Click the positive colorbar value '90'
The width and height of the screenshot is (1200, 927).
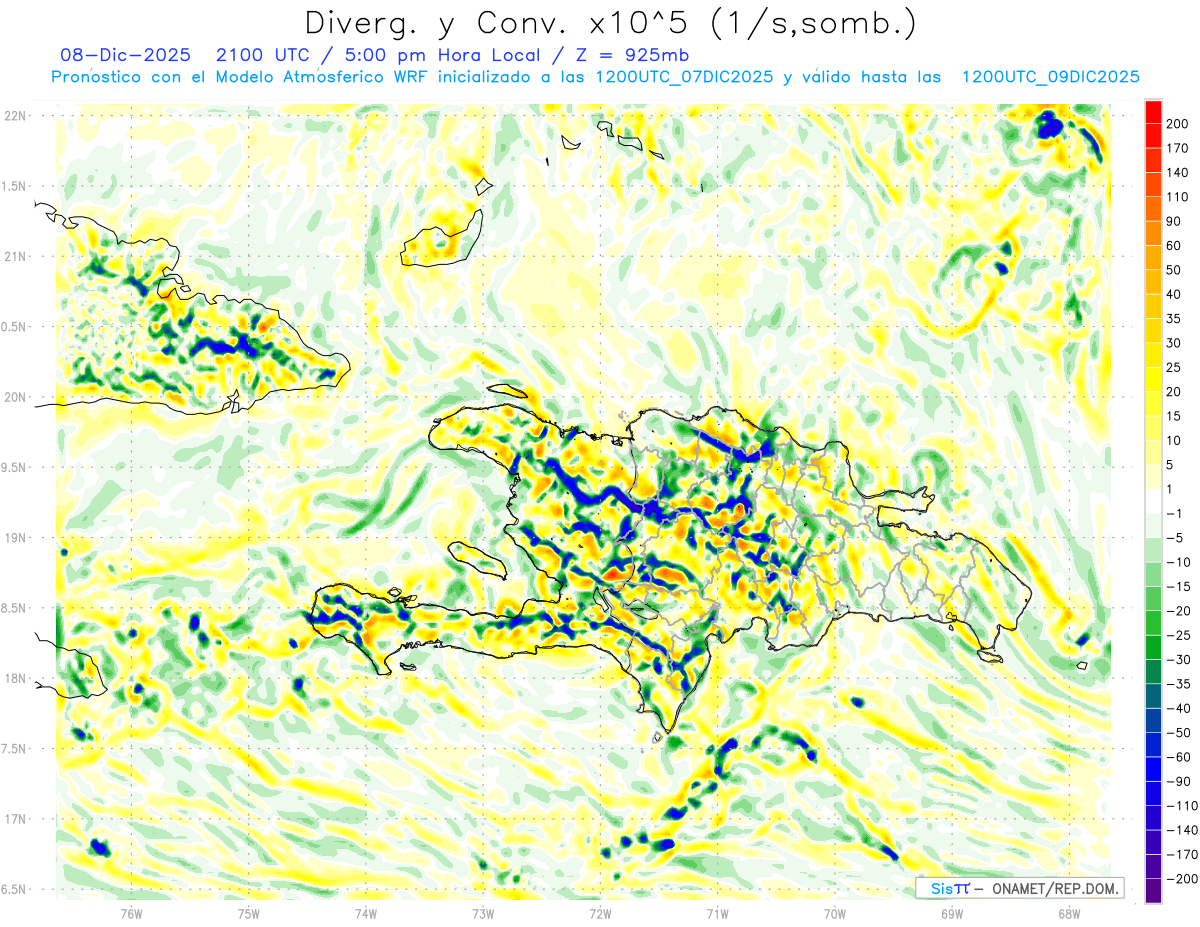(1174, 221)
